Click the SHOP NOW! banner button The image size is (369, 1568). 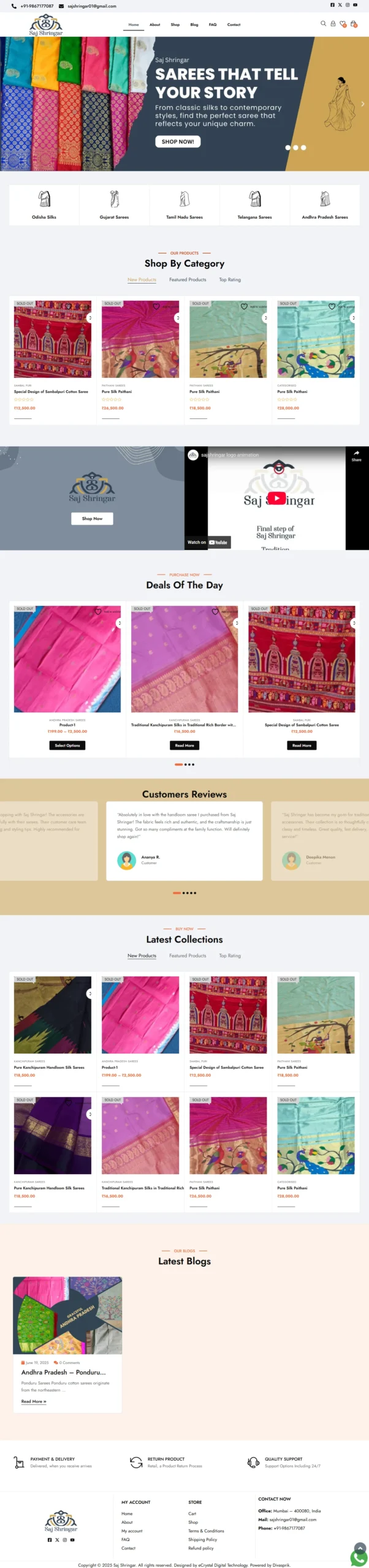[x=178, y=141]
